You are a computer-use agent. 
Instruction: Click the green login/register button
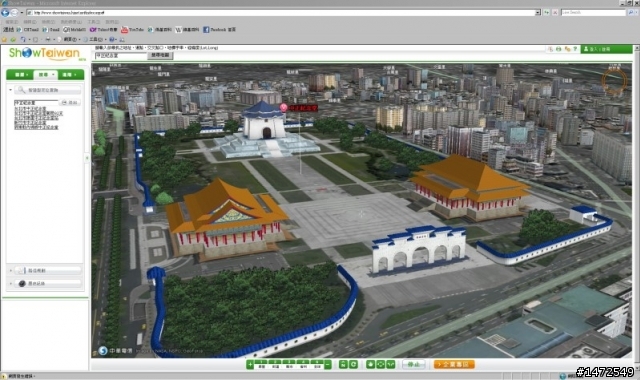click(x=606, y=49)
